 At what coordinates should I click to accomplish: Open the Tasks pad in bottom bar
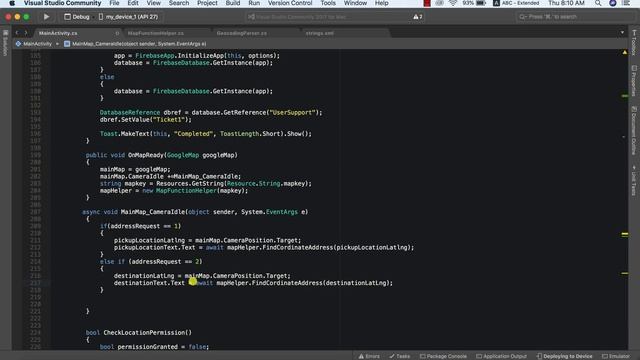tap(400, 356)
